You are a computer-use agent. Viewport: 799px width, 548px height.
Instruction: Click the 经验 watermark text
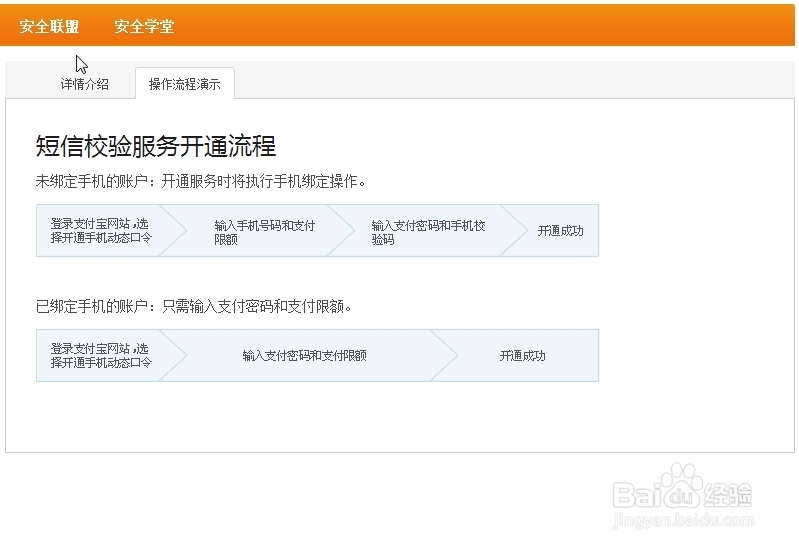[730, 494]
